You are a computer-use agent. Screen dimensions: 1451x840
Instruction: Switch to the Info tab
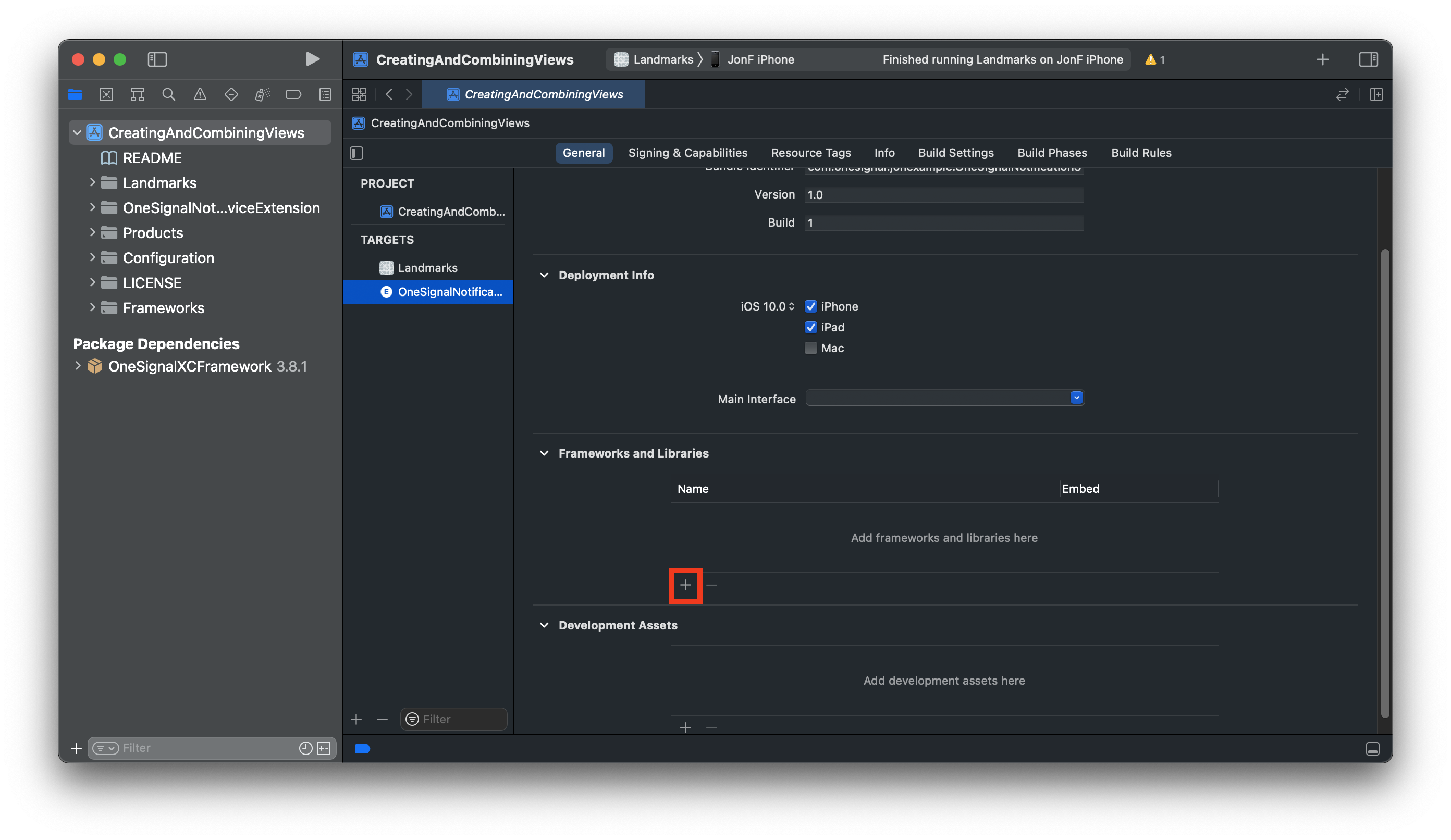click(884, 153)
